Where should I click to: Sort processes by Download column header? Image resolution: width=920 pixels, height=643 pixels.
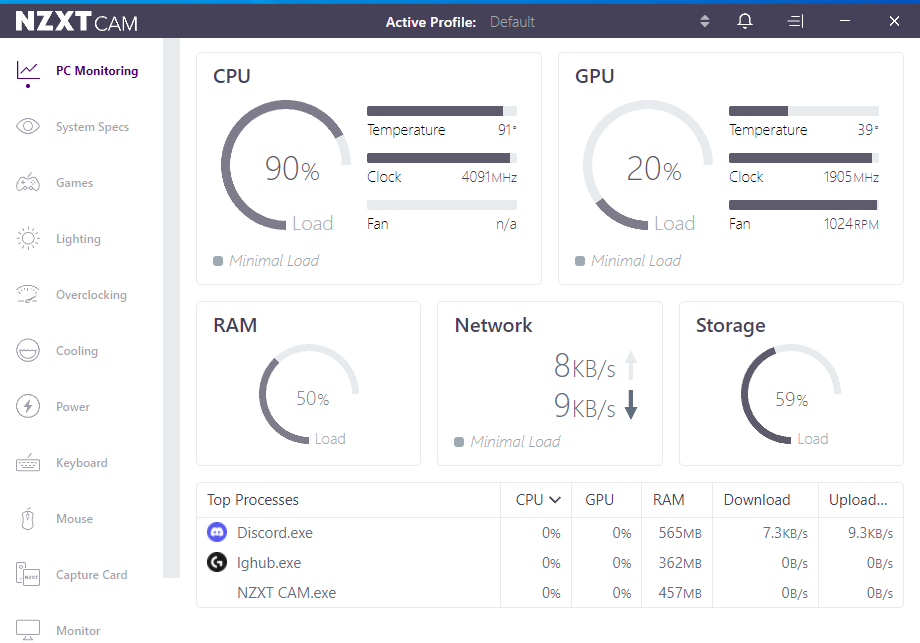[757, 500]
